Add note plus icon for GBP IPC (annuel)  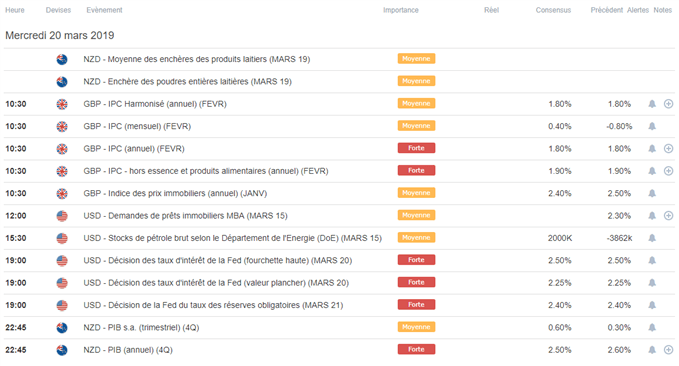[x=669, y=149]
